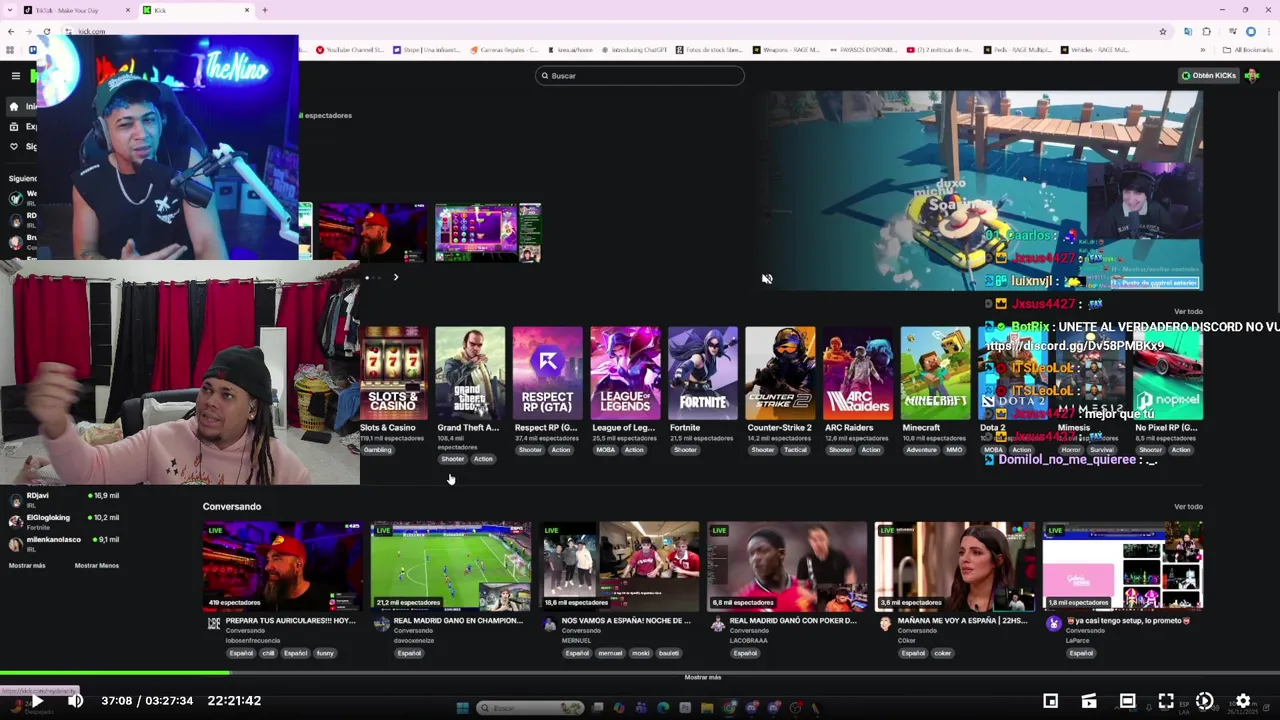Image resolution: width=1280 pixels, height=720 pixels.
Task: Open a new browser tab with plus
Action: (x=264, y=10)
